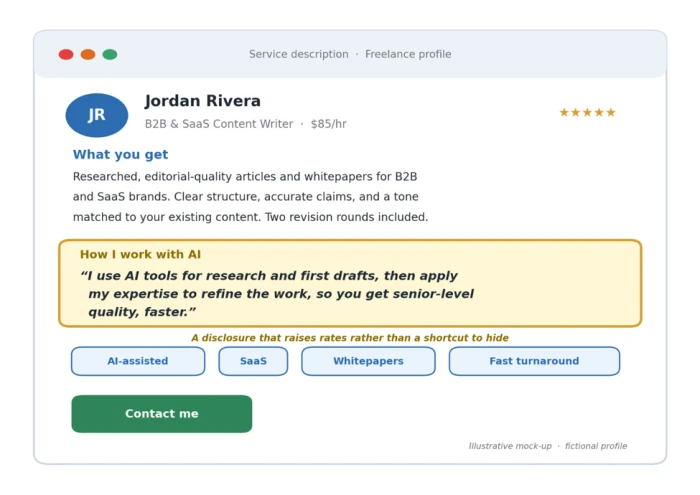The width and height of the screenshot is (700, 495).
Task: Click the What you get heading
Action: 121,154
